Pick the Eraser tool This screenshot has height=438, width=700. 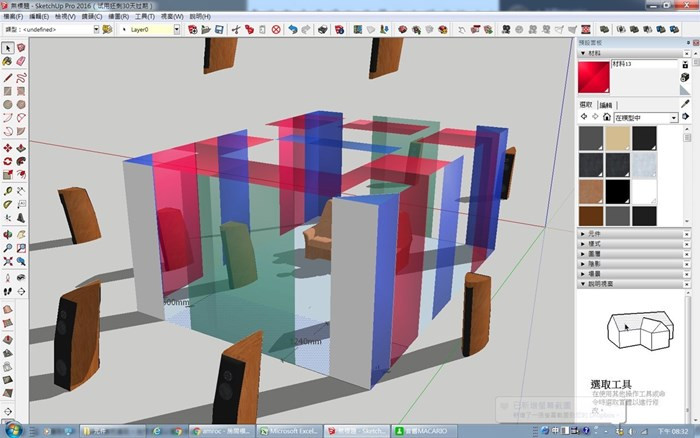click(x=22, y=62)
